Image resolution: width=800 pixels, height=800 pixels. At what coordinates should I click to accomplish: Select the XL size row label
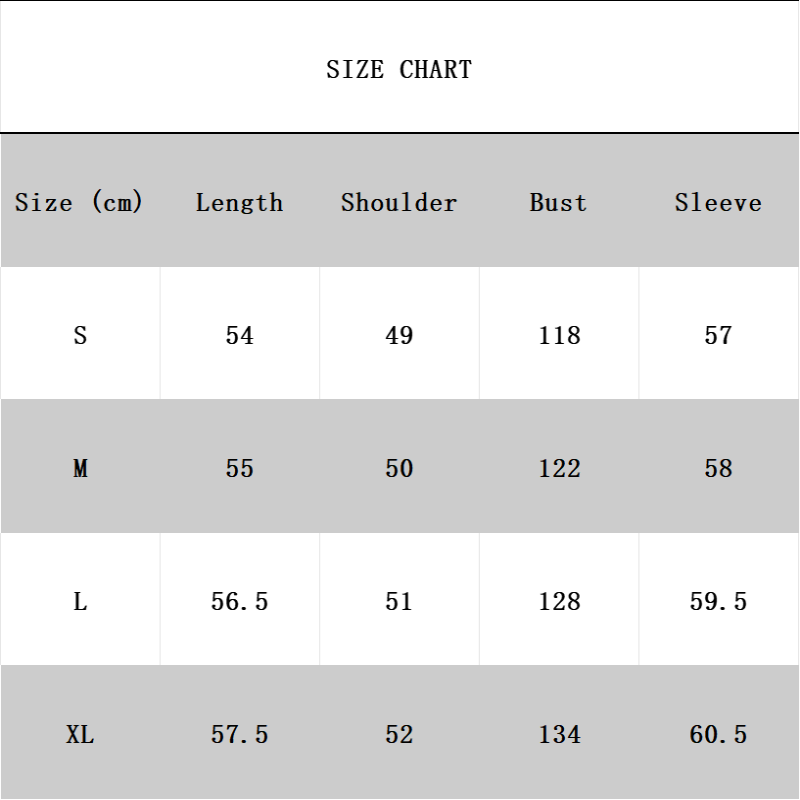click(80, 734)
